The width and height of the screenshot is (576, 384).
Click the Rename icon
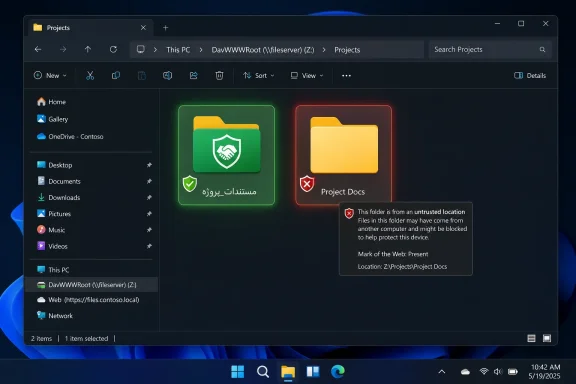click(x=168, y=75)
